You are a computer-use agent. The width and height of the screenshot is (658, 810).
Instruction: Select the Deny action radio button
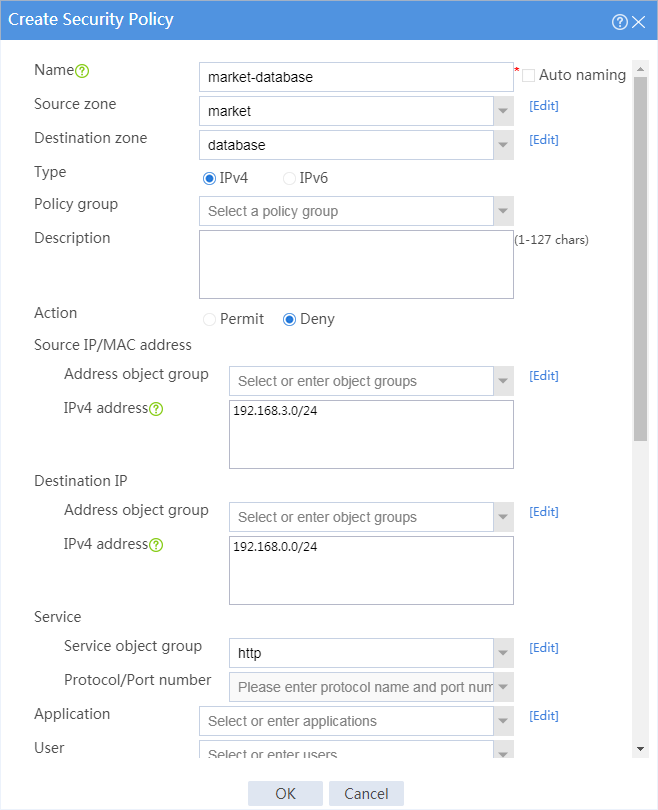(289, 319)
